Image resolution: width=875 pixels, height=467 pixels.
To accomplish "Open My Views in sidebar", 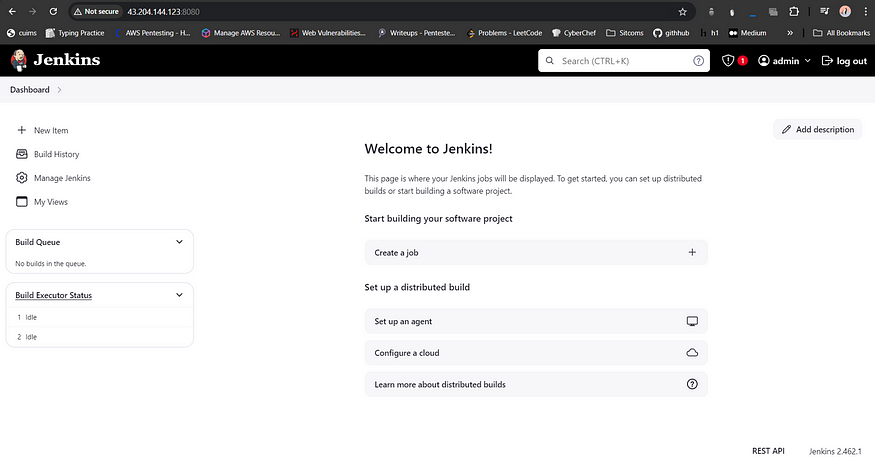I will [x=51, y=202].
